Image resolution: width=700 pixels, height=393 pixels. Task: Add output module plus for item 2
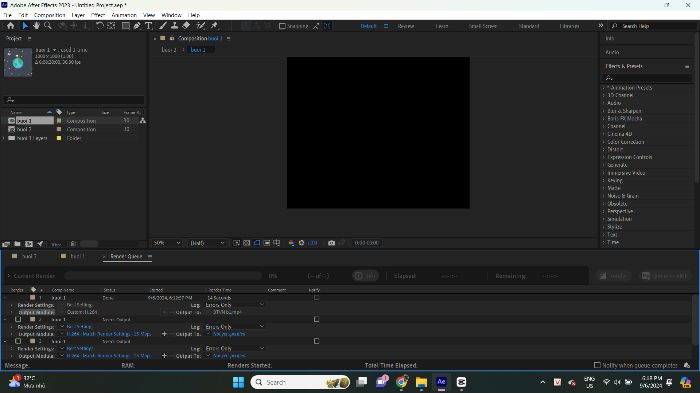[x=164, y=334]
